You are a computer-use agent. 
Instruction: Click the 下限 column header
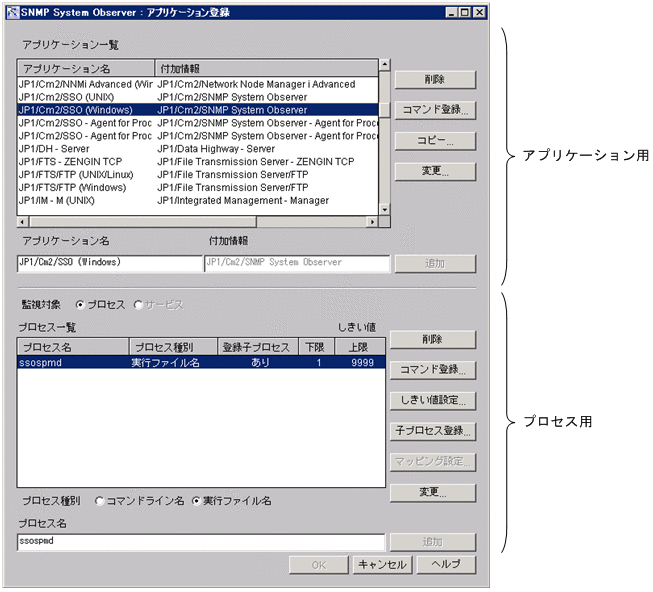click(x=317, y=347)
